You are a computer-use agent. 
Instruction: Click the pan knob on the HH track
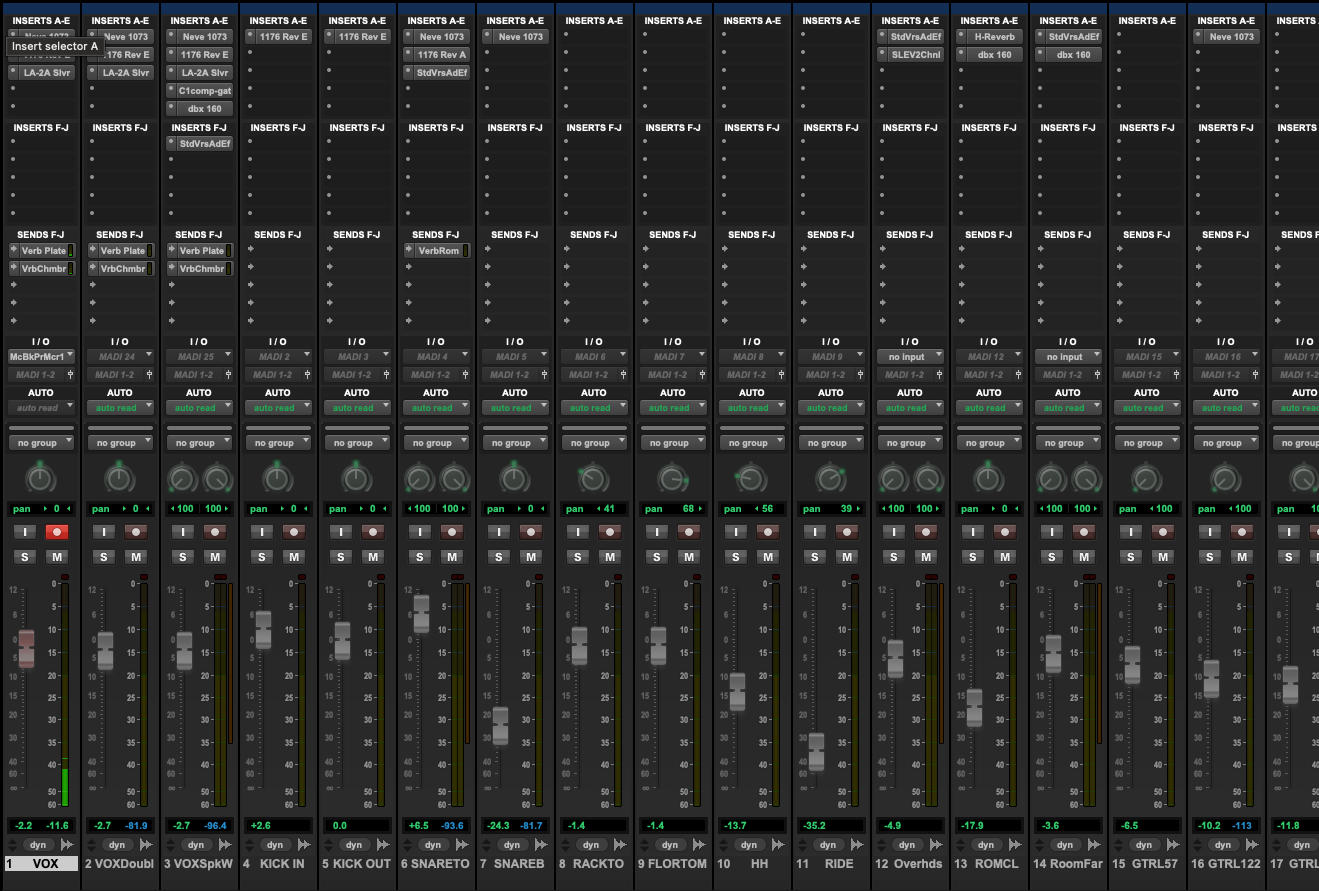coord(751,478)
